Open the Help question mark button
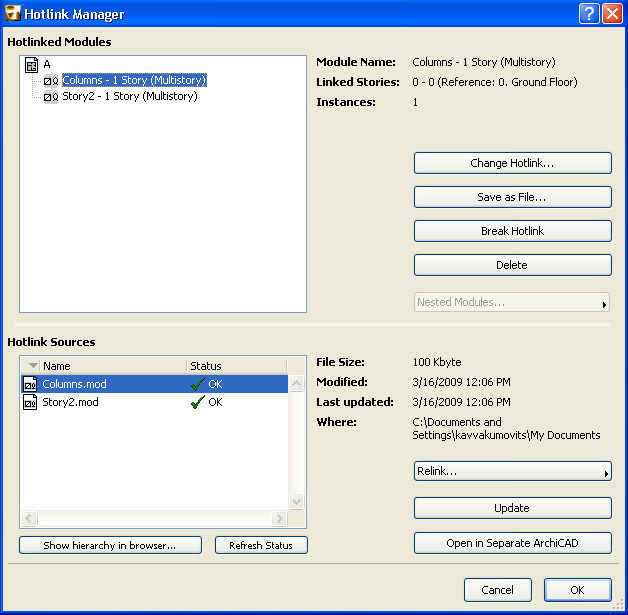Image resolution: width=628 pixels, height=615 pixels. point(589,14)
